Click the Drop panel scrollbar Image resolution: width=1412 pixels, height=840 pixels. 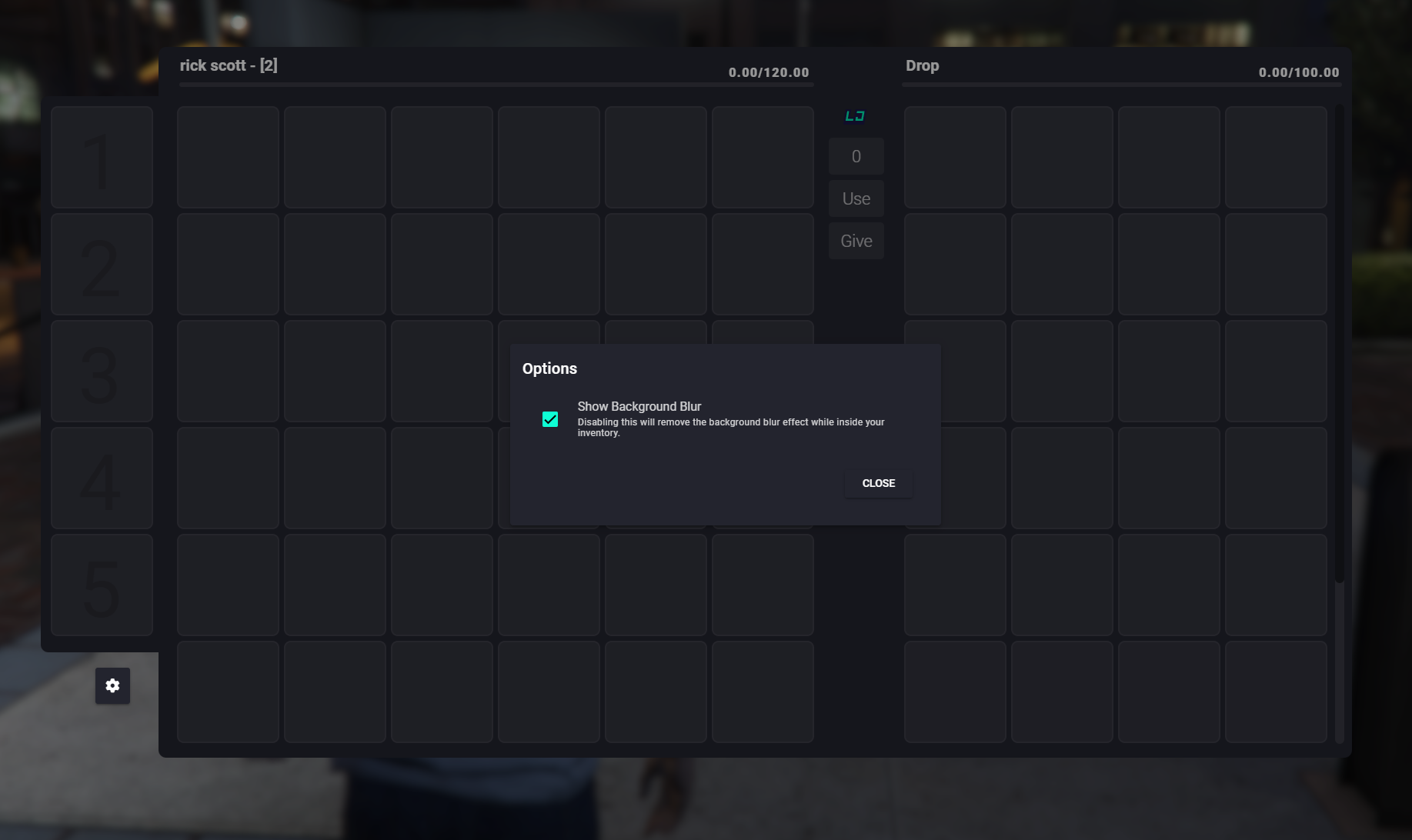pos(1340,344)
